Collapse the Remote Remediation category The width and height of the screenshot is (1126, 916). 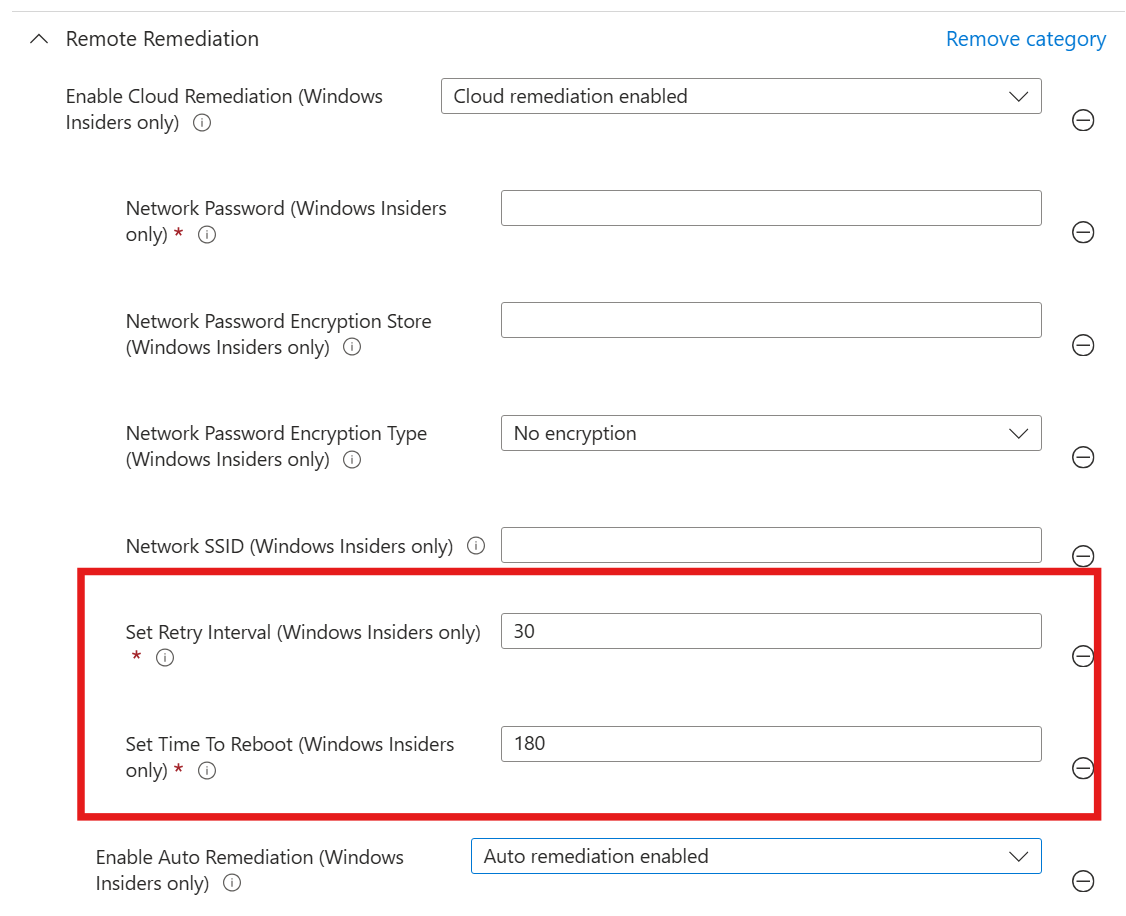(39, 39)
